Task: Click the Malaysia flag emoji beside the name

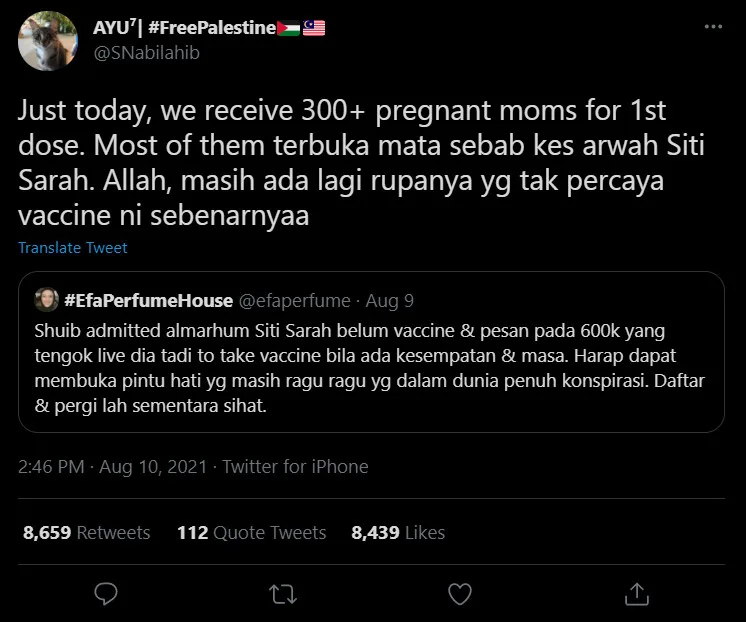Action: point(314,28)
